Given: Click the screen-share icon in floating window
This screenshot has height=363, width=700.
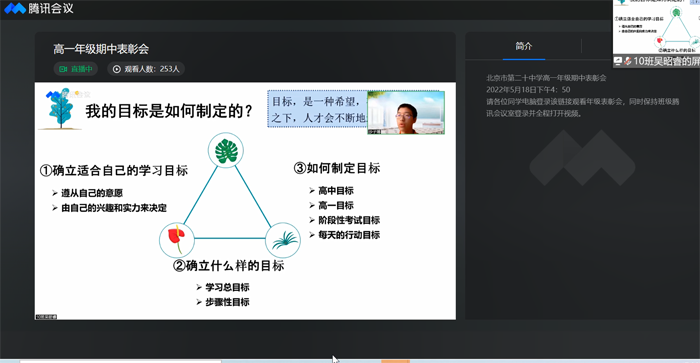Looking at the screenshot, I should [618, 61].
